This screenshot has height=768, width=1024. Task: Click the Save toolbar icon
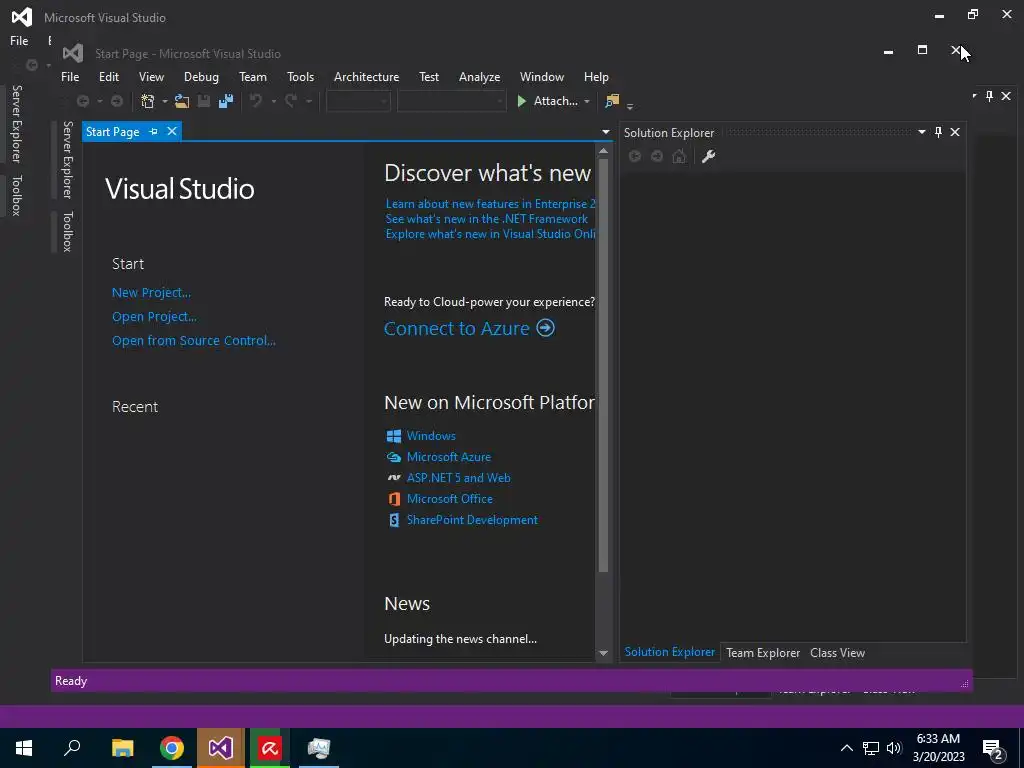click(204, 101)
